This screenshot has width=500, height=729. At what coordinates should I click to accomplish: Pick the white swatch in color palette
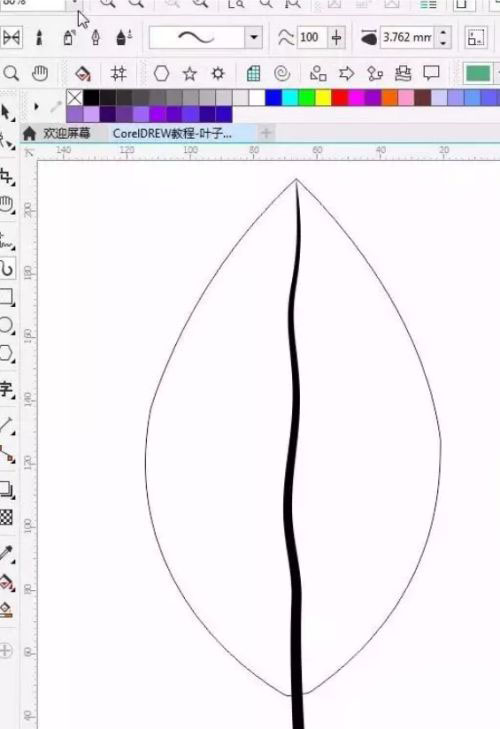pos(257,98)
